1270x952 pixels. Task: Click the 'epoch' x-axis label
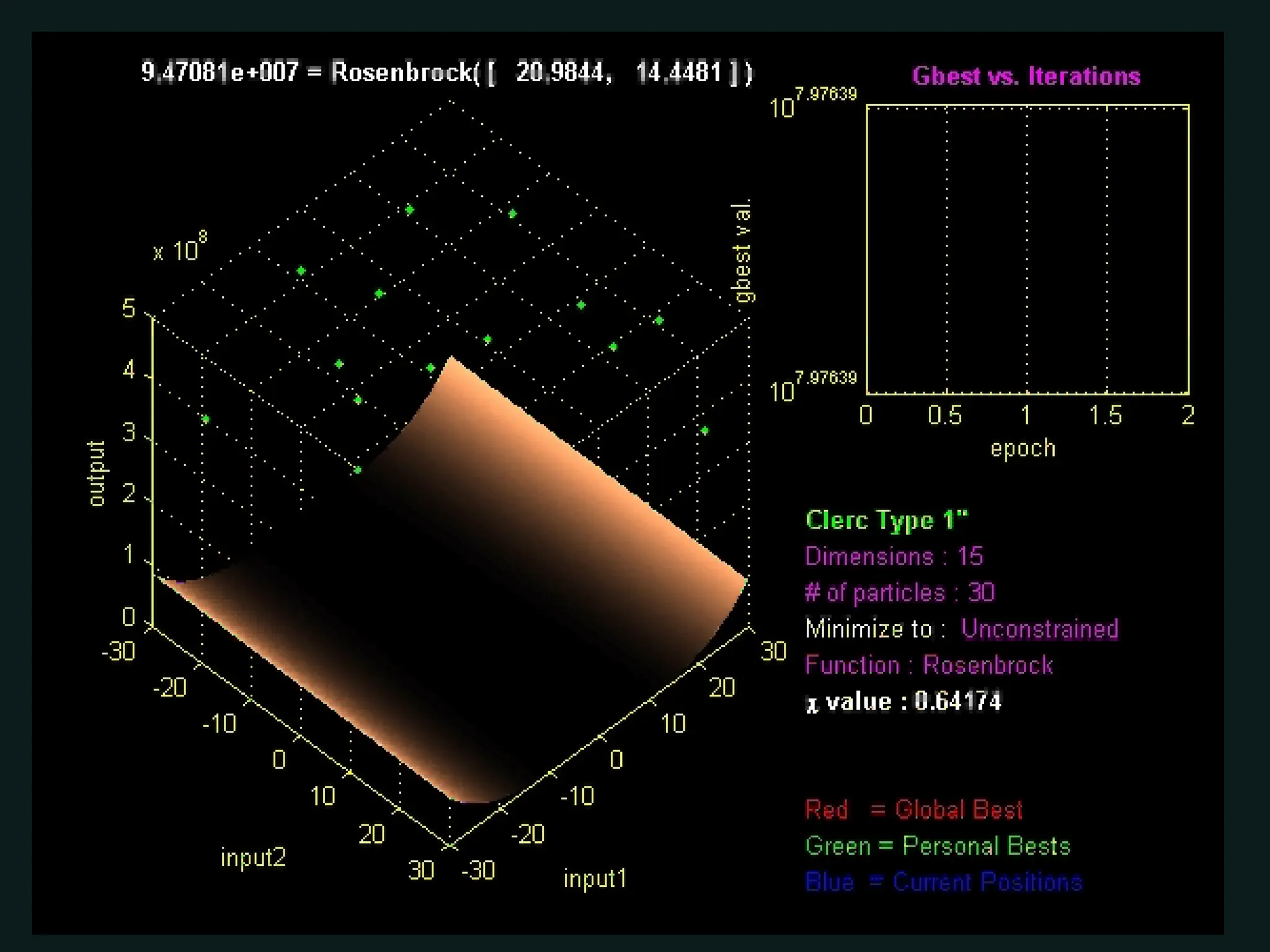pyautogui.click(x=1023, y=448)
